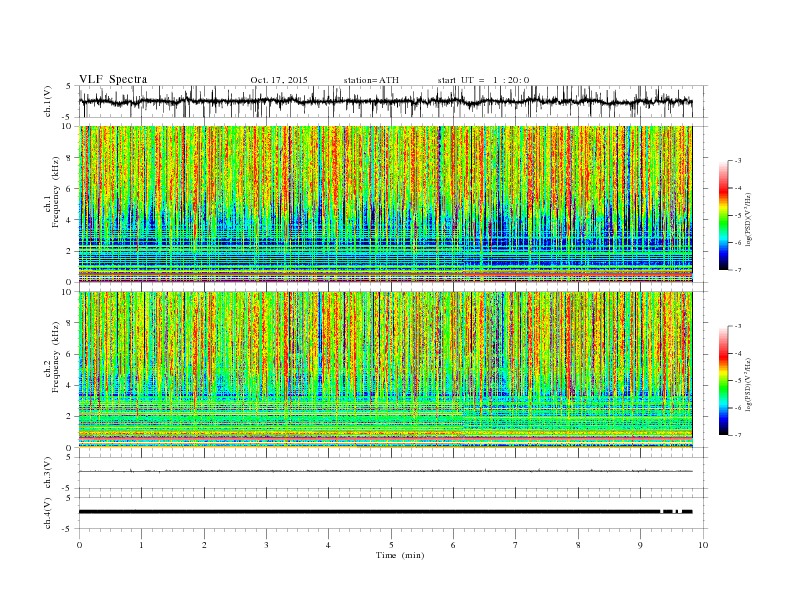The height and width of the screenshot is (612, 792).
Task: Click the "0" tick on Time axis
Action: [79, 545]
